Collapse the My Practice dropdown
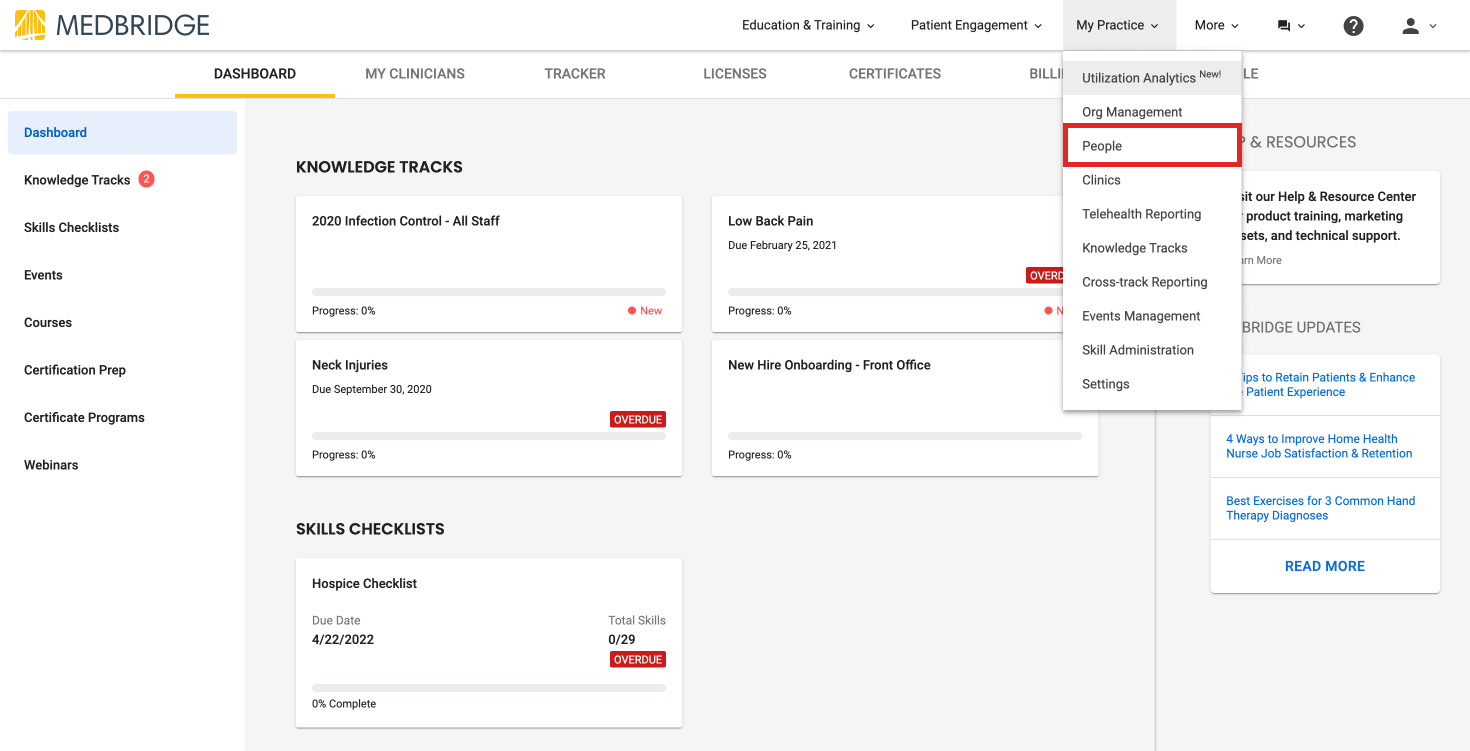This screenshot has width=1470, height=751. pos(1117,25)
